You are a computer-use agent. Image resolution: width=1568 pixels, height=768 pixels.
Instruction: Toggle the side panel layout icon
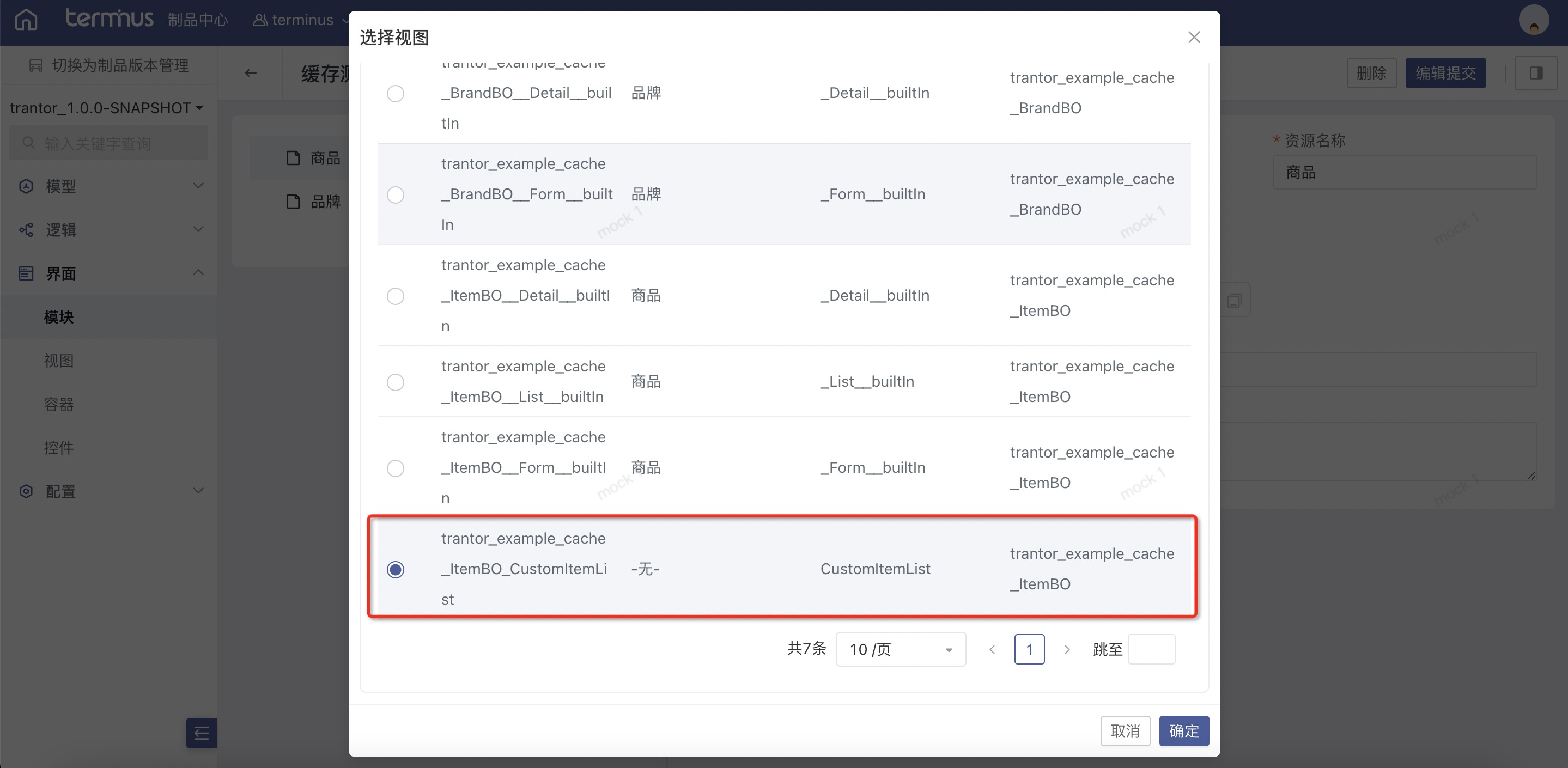(x=1536, y=73)
